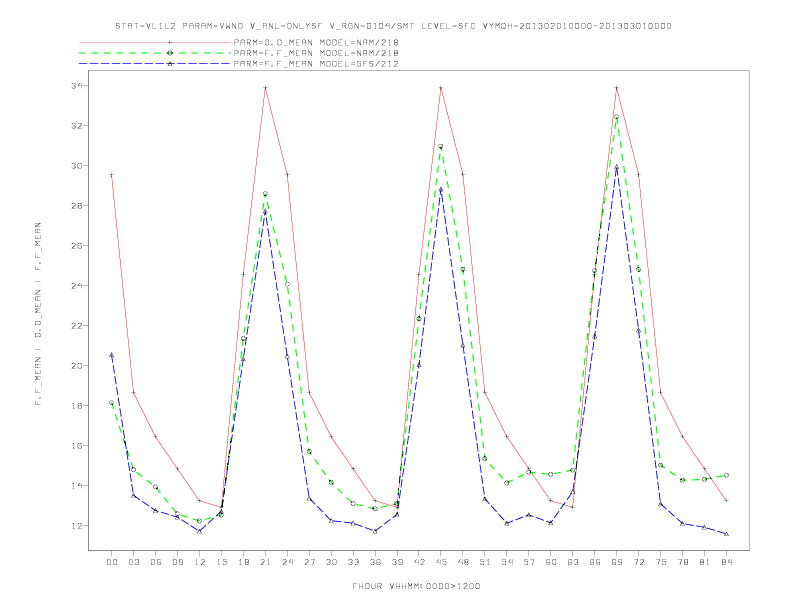This screenshot has width=792, height=612.
Task: Click x-axis tick label 33
Action: 353,562
